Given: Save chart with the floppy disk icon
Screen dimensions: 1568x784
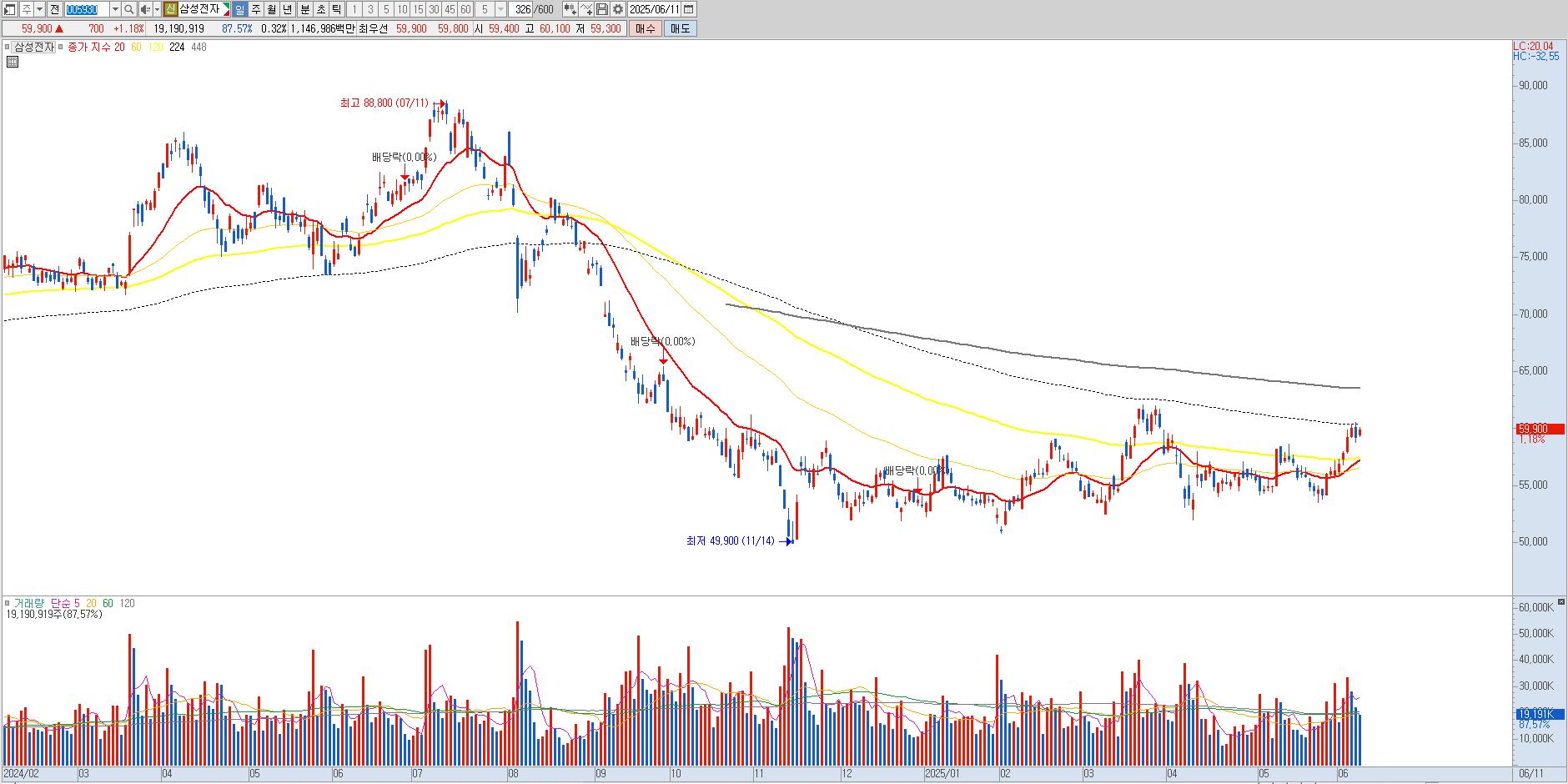Looking at the screenshot, I should click(602, 9).
